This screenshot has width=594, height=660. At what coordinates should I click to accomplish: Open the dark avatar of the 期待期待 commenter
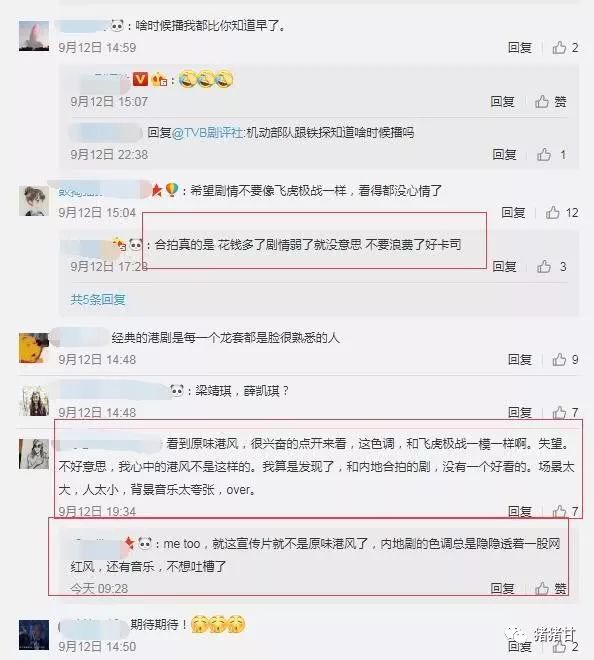click(x=34, y=635)
